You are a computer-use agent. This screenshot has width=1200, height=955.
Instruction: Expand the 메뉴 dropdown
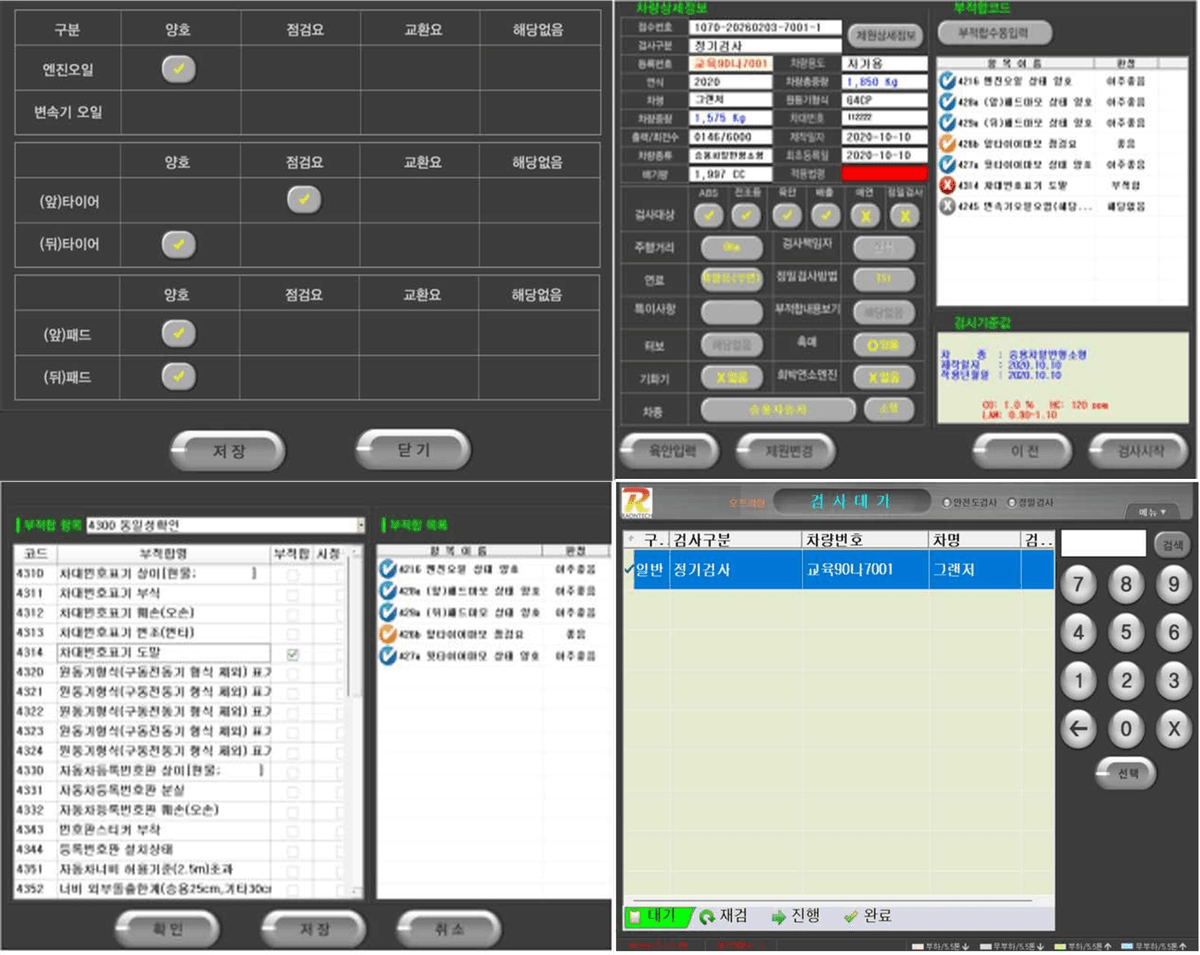click(1152, 511)
